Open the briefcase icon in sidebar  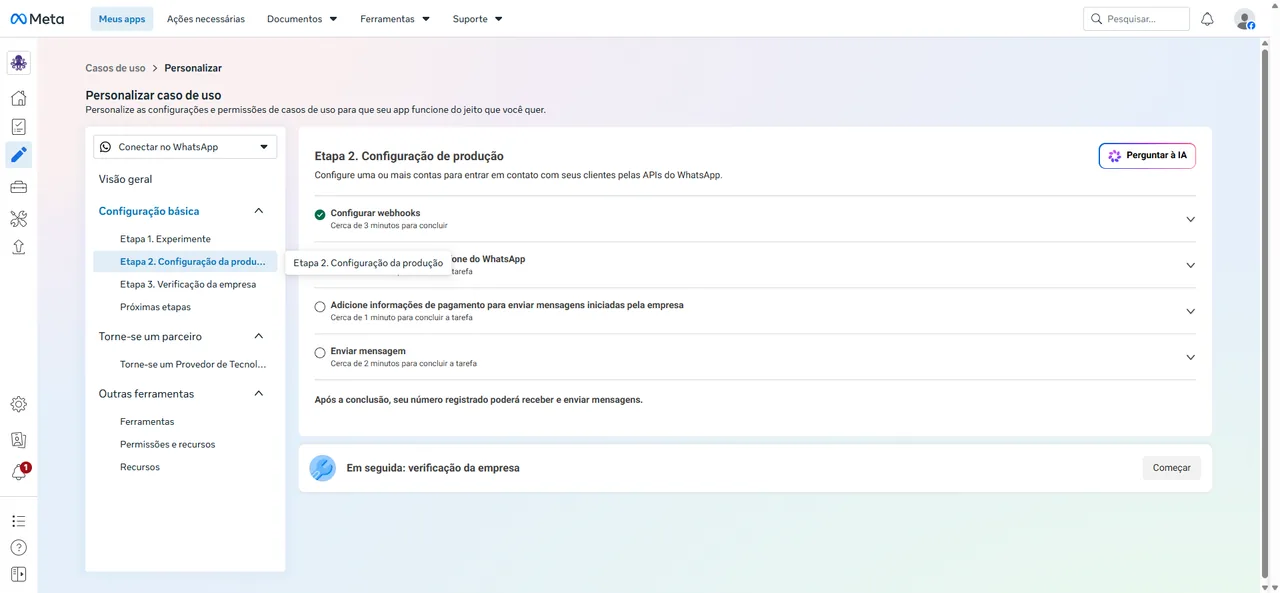[19, 187]
